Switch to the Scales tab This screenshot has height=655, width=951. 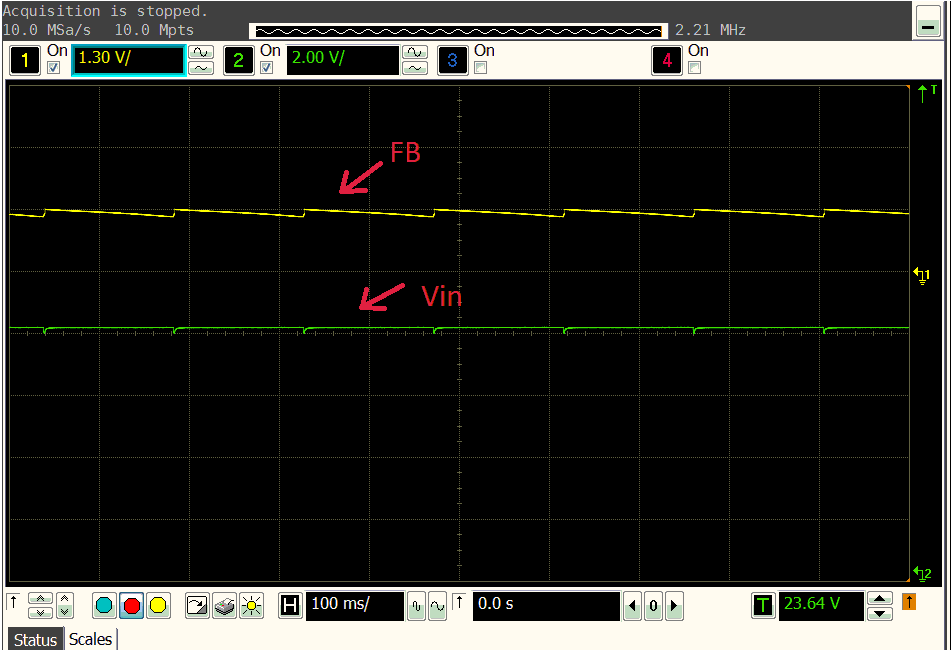click(x=90, y=640)
